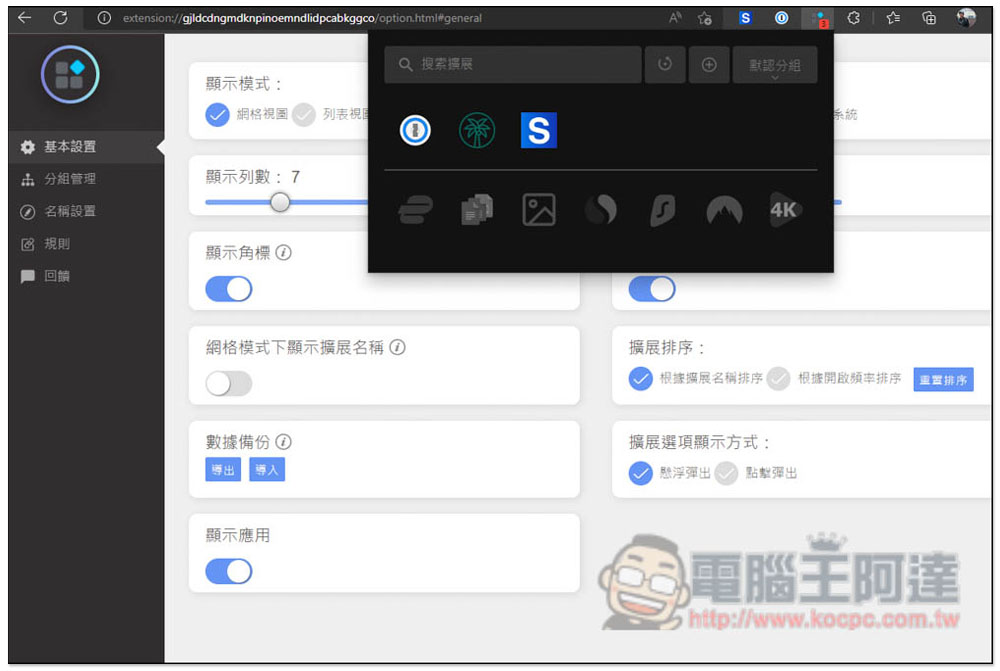
Task: Enable the disabled stacked-bars extension icon
Action: 415,210
